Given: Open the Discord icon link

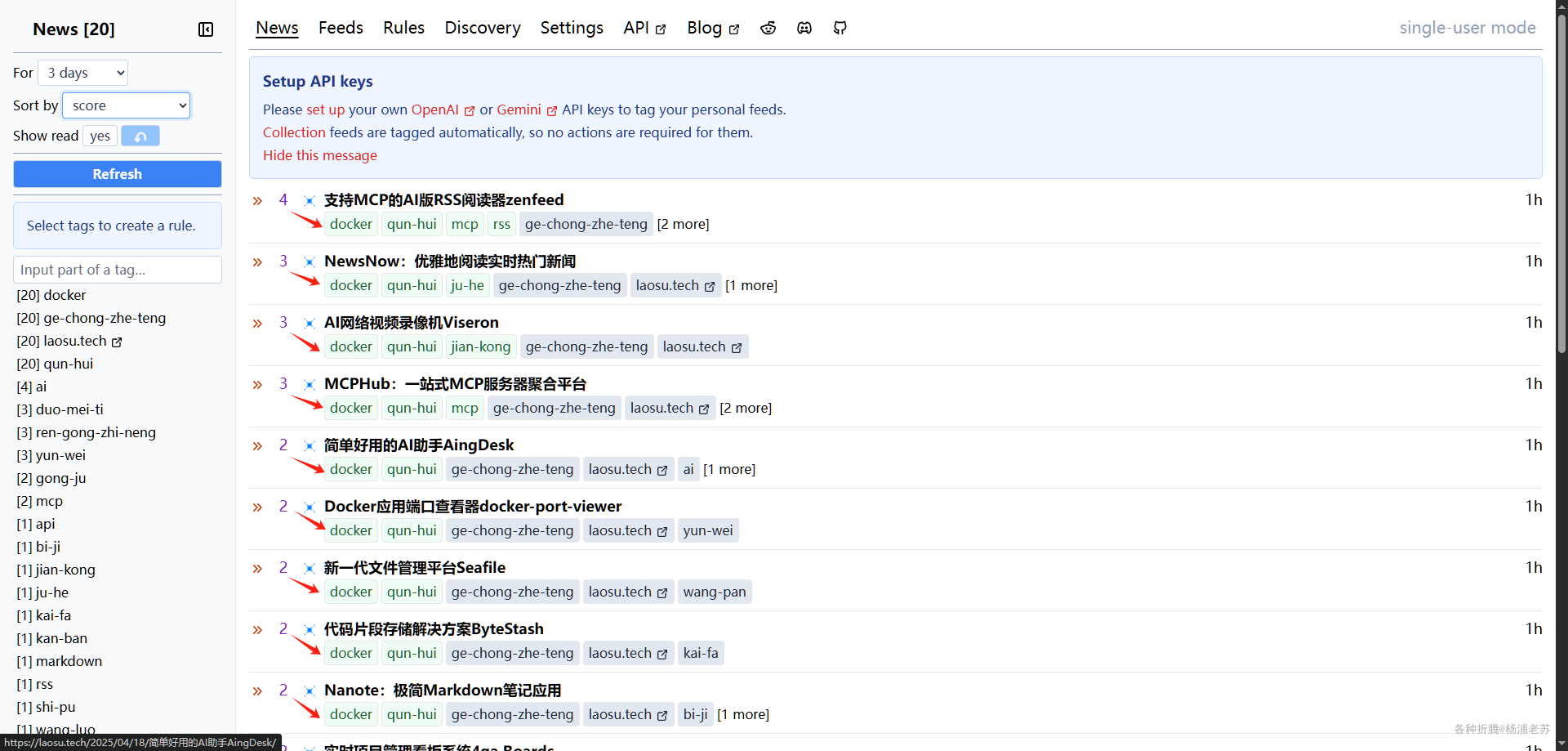Looking at the screenshot, I should click(x=804, y=28).
